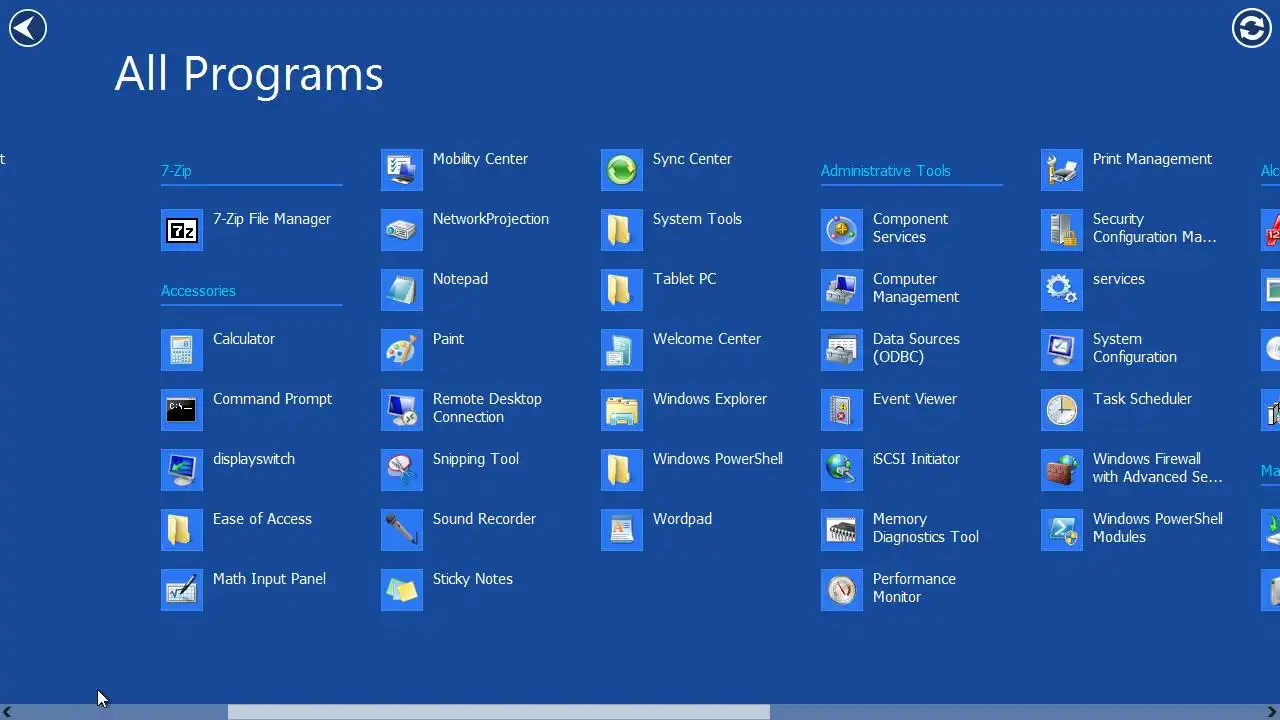
Task: Launch the Print Management icon
Action: click(1062, 170)
